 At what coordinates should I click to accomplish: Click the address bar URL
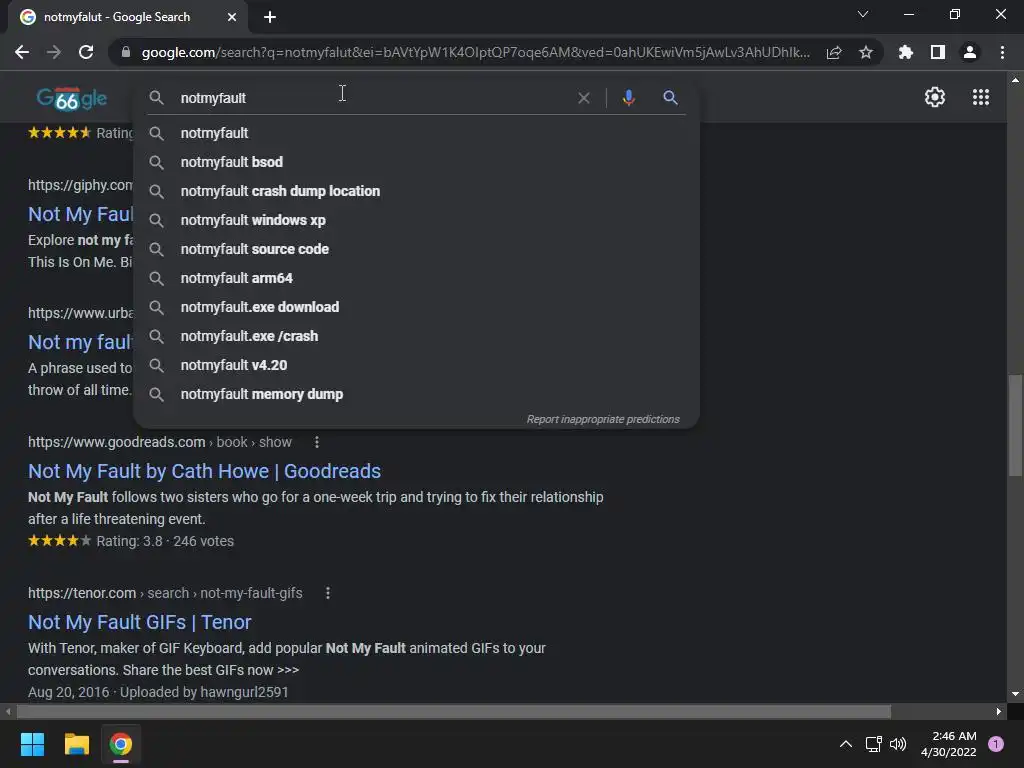(475, 52)
